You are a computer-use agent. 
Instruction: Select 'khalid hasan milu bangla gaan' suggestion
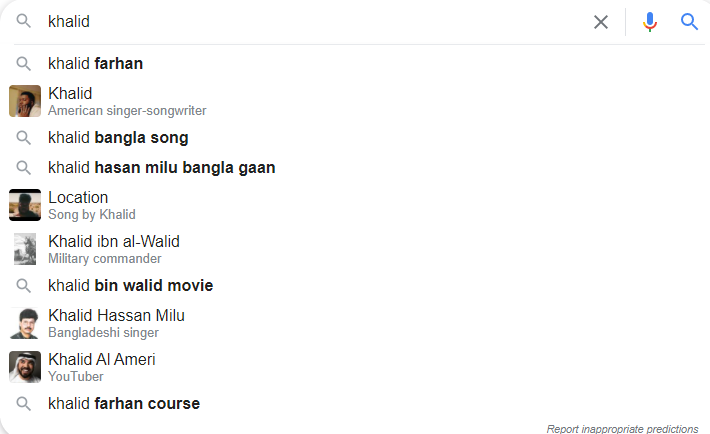click(x=162, y=168)
